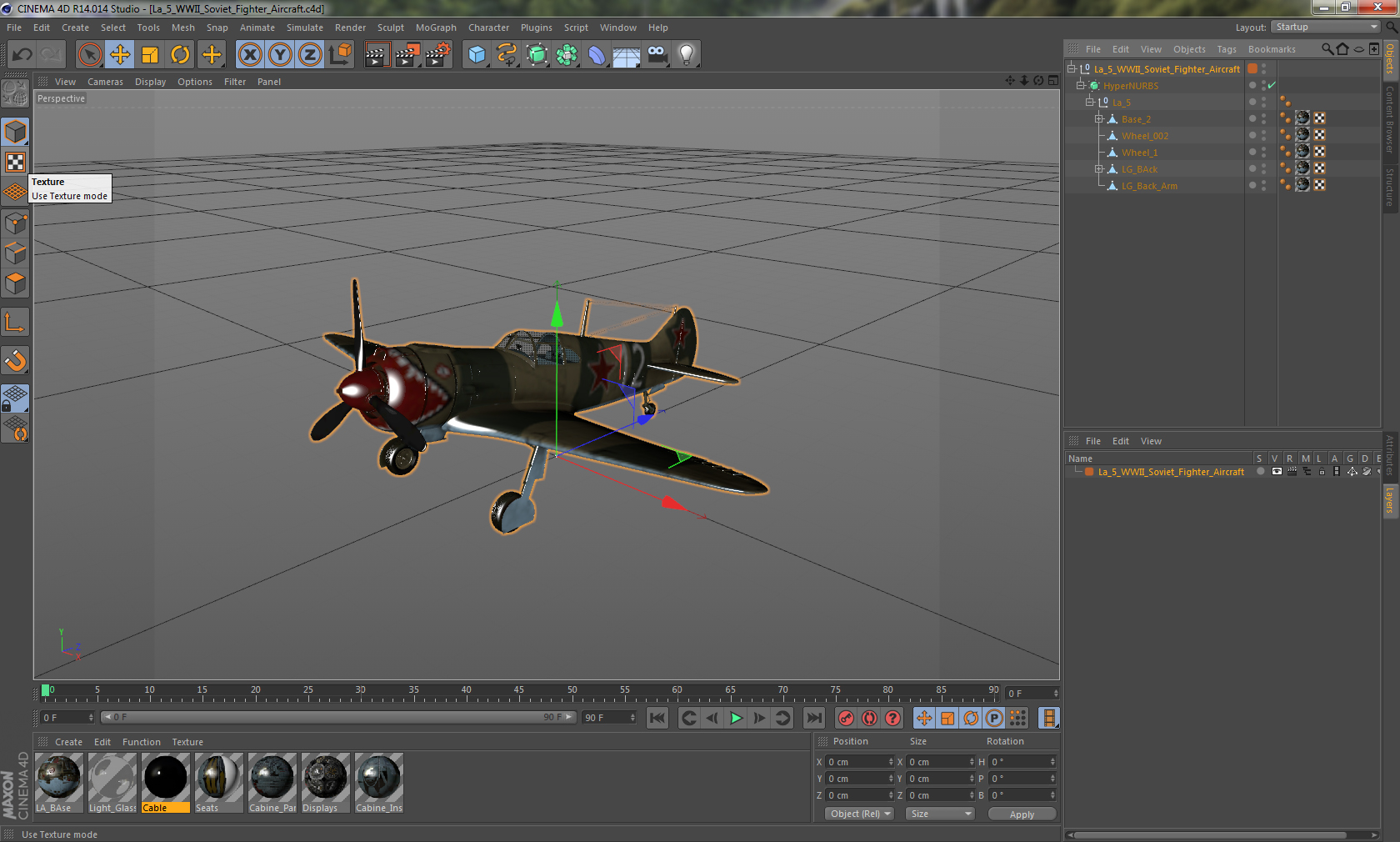Viewport: 1400px width, 842px height.
Task: Open the Layout dropdown set to Startup
Action: 1327,27
